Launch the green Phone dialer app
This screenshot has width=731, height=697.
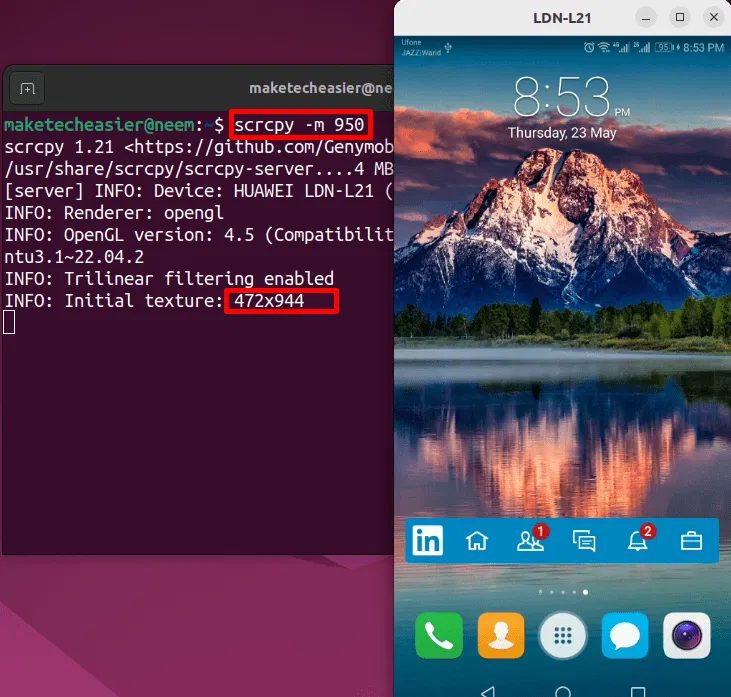pyautogui.click(x=439, y=635)
